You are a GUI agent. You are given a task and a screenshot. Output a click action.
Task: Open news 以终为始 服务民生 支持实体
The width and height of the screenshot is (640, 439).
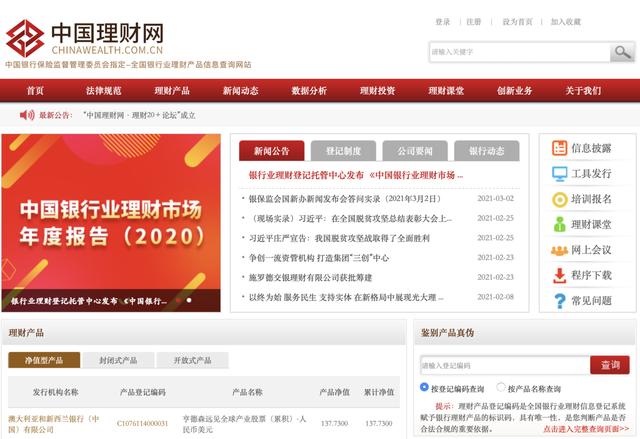click(x=346, y=297)
